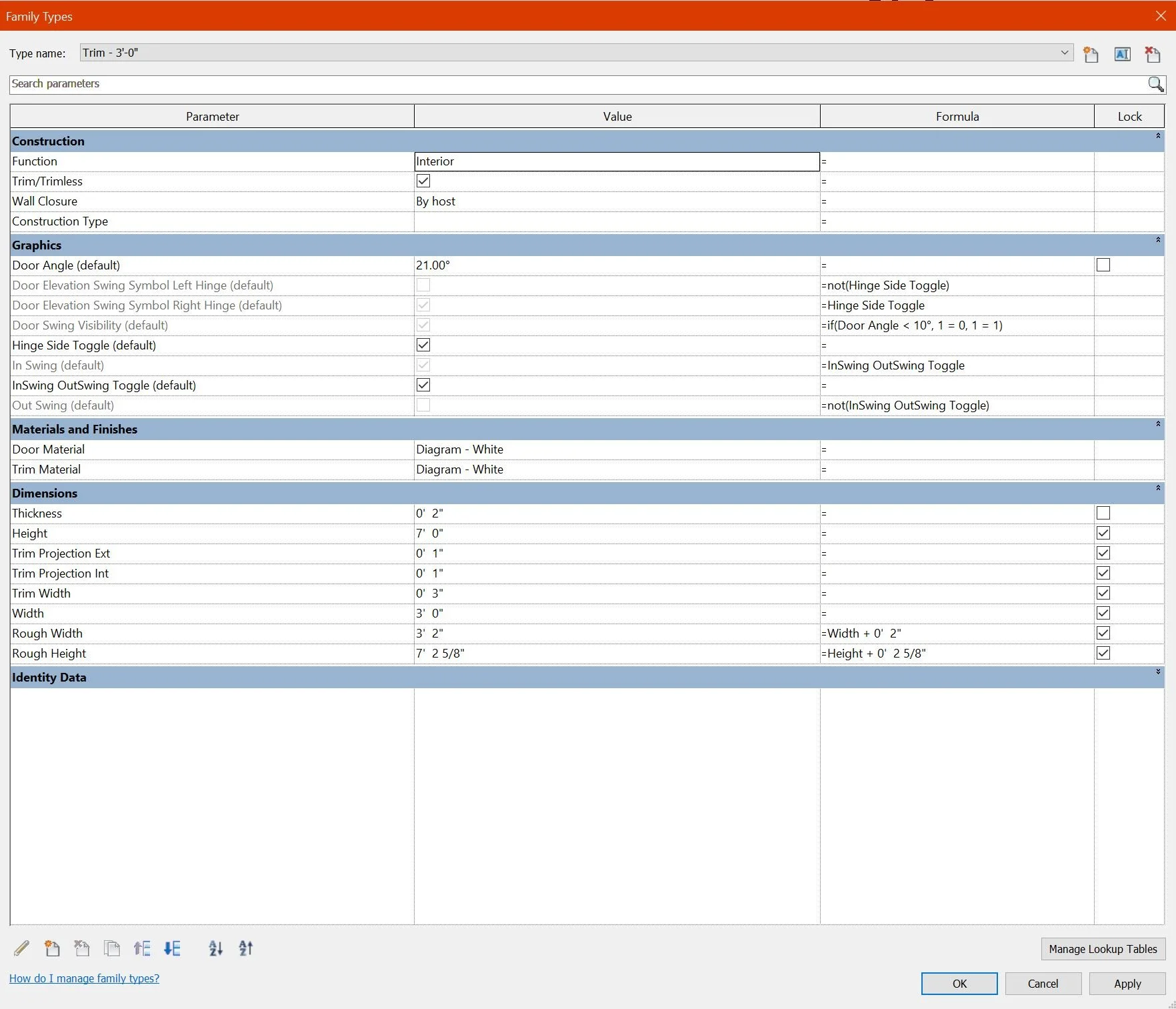Click the Door Swing Visibility formula
The width and height of the screenshot is (1176, 1009).
957,325
